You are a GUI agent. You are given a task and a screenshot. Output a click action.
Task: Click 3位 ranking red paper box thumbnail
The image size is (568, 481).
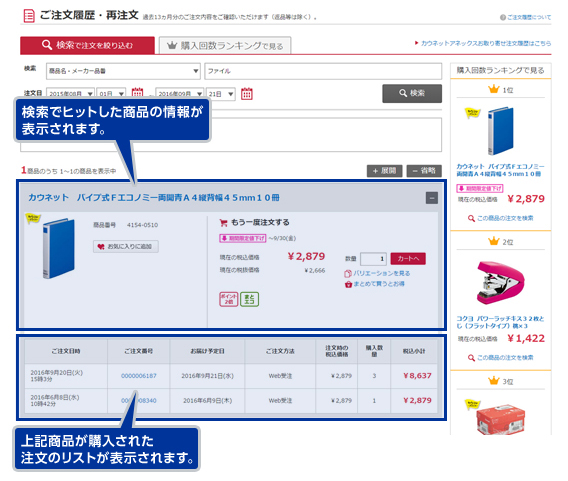(500, 420)
